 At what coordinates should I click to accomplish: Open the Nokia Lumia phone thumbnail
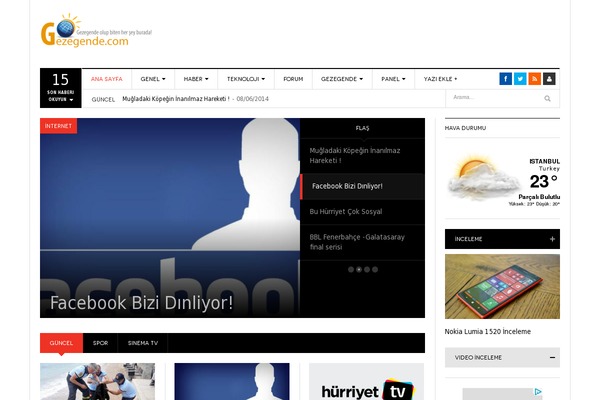pos(502,286)
